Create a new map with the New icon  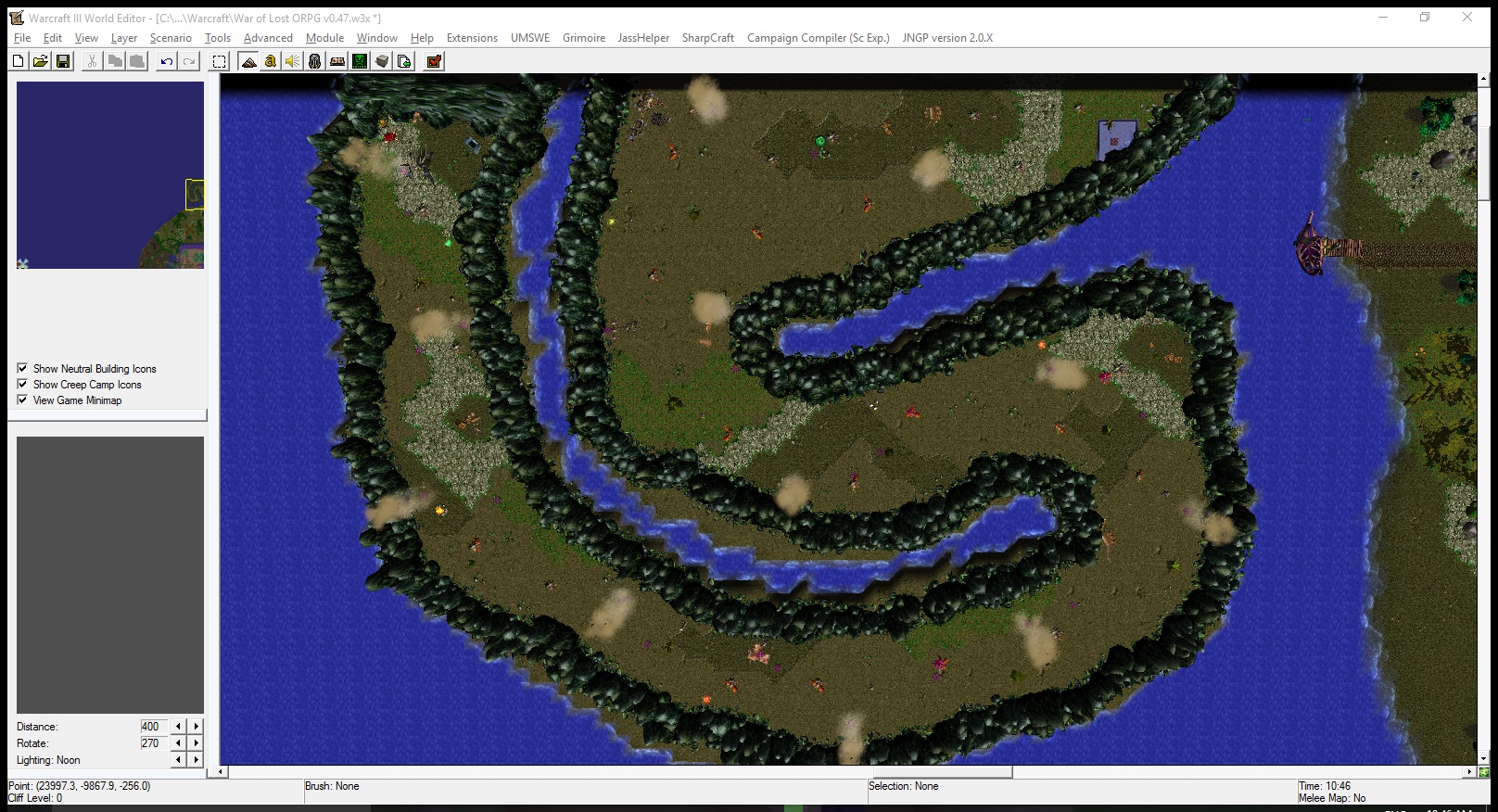[x=19, y=61]
